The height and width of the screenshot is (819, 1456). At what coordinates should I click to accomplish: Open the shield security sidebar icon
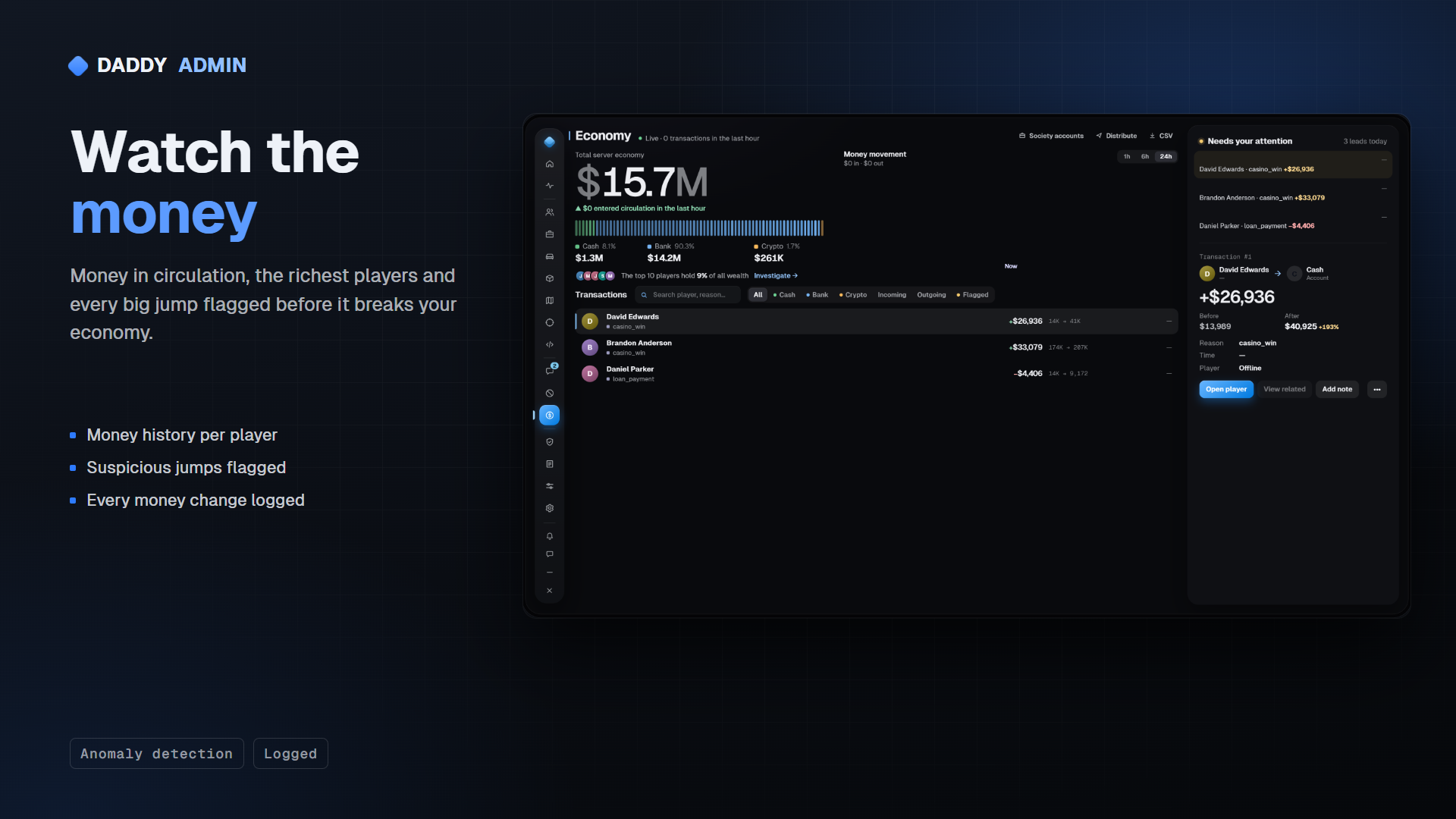click(550, 442)
